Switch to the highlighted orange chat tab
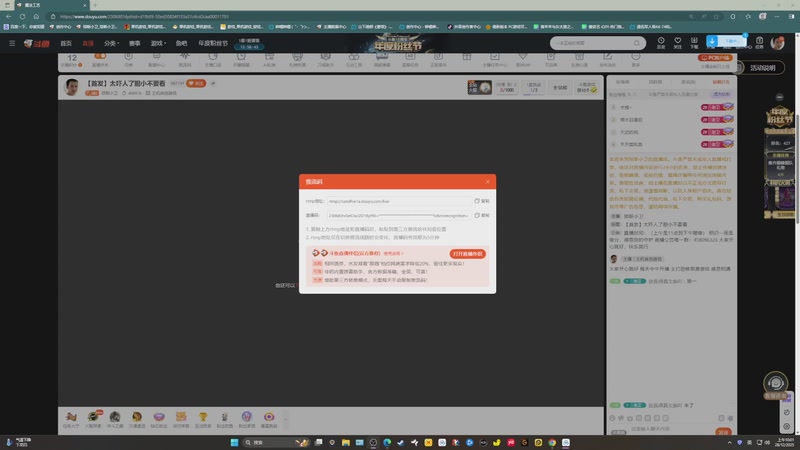 pyautogui.click(x=720, y=82)
